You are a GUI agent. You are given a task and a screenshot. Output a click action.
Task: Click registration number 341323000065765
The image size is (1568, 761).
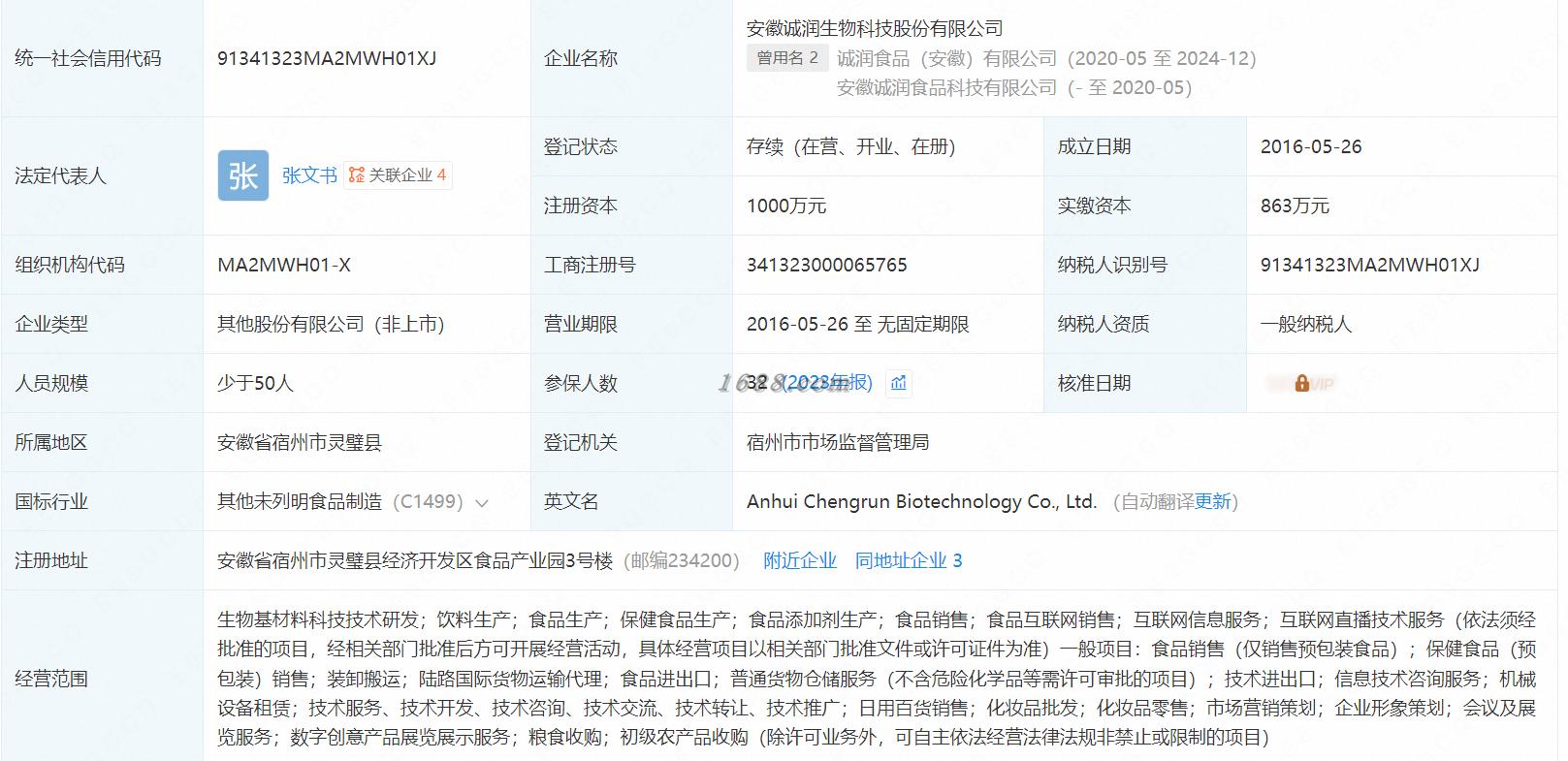point(827,265)
